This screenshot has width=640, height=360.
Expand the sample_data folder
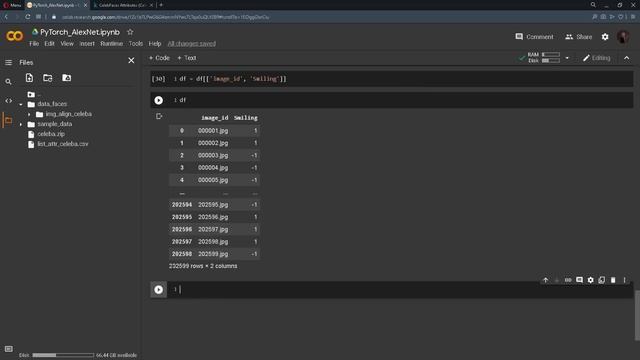tap(21, 124)
